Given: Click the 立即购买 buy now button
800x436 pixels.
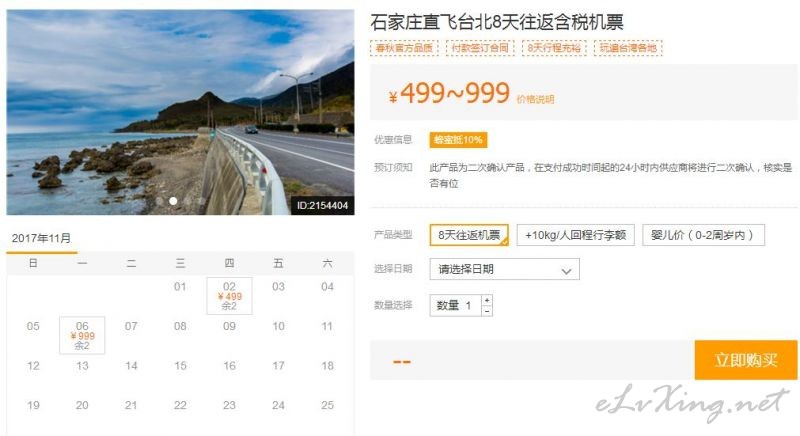Looking at the screenshot, I should tap(745, 360).
